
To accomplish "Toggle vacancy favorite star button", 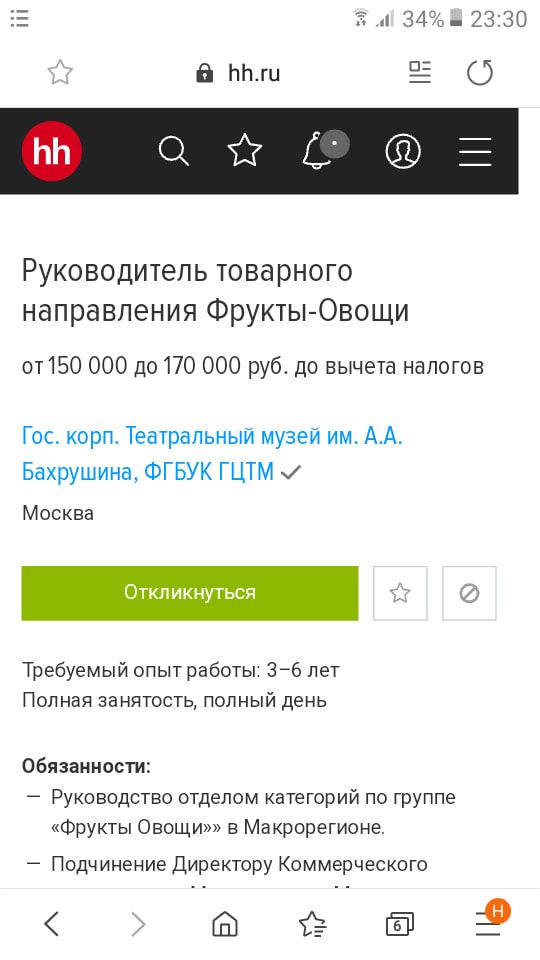I will 400,593.
